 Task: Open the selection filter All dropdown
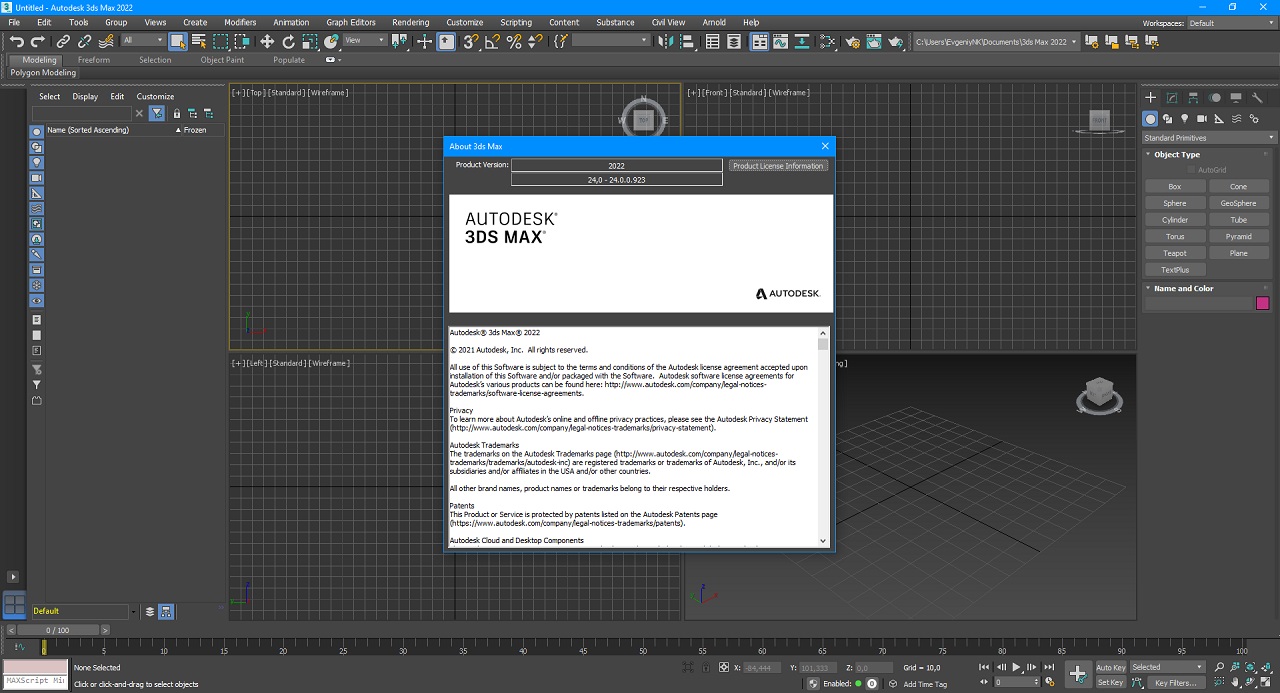(143, 41)
